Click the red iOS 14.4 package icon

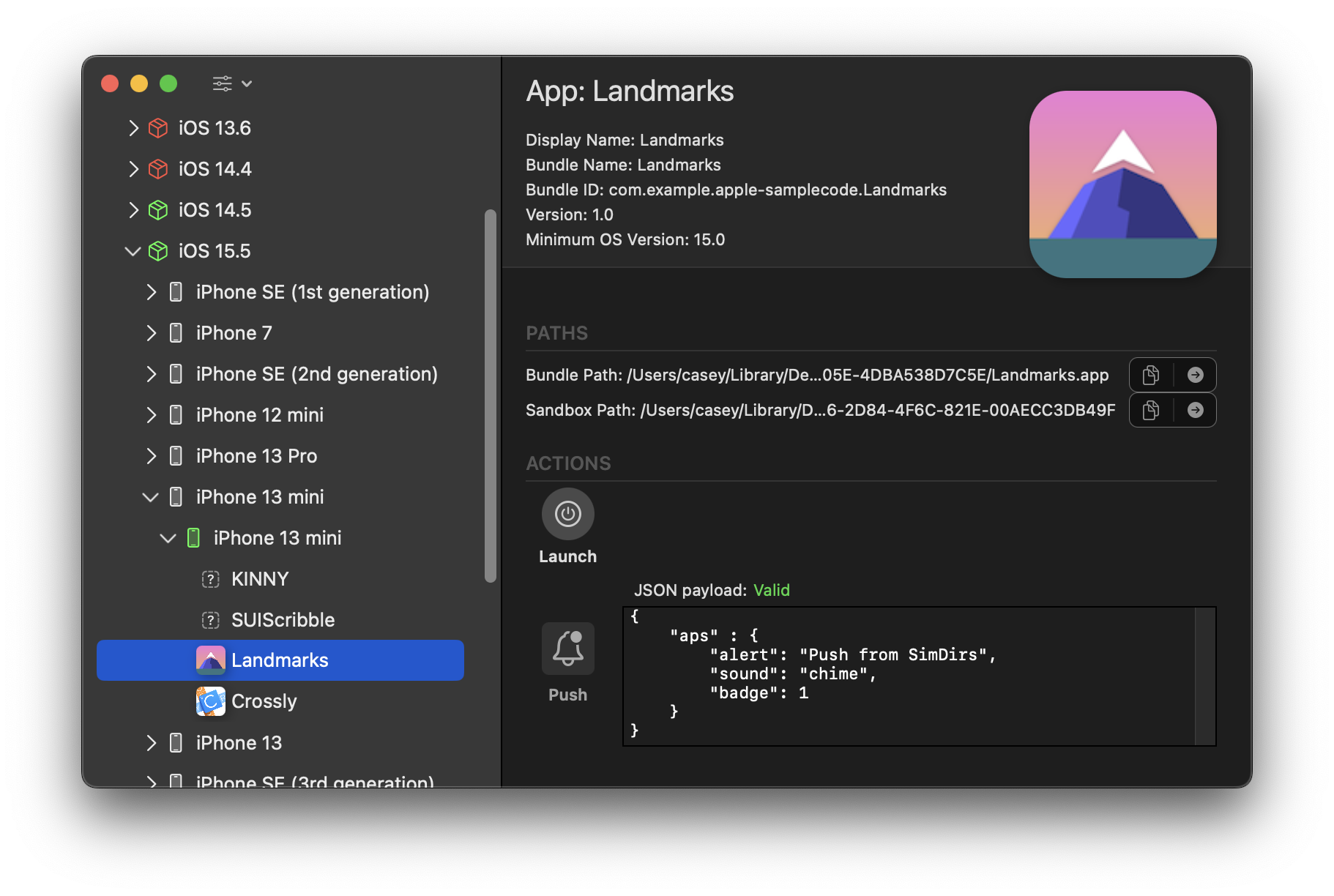coord(158,169)
